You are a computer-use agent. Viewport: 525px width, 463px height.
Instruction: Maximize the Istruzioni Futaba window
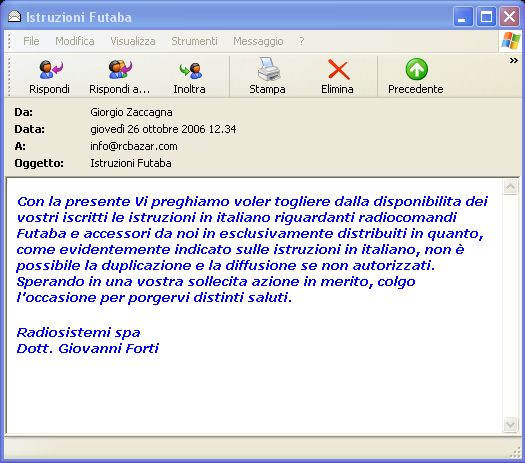[486, 16]
